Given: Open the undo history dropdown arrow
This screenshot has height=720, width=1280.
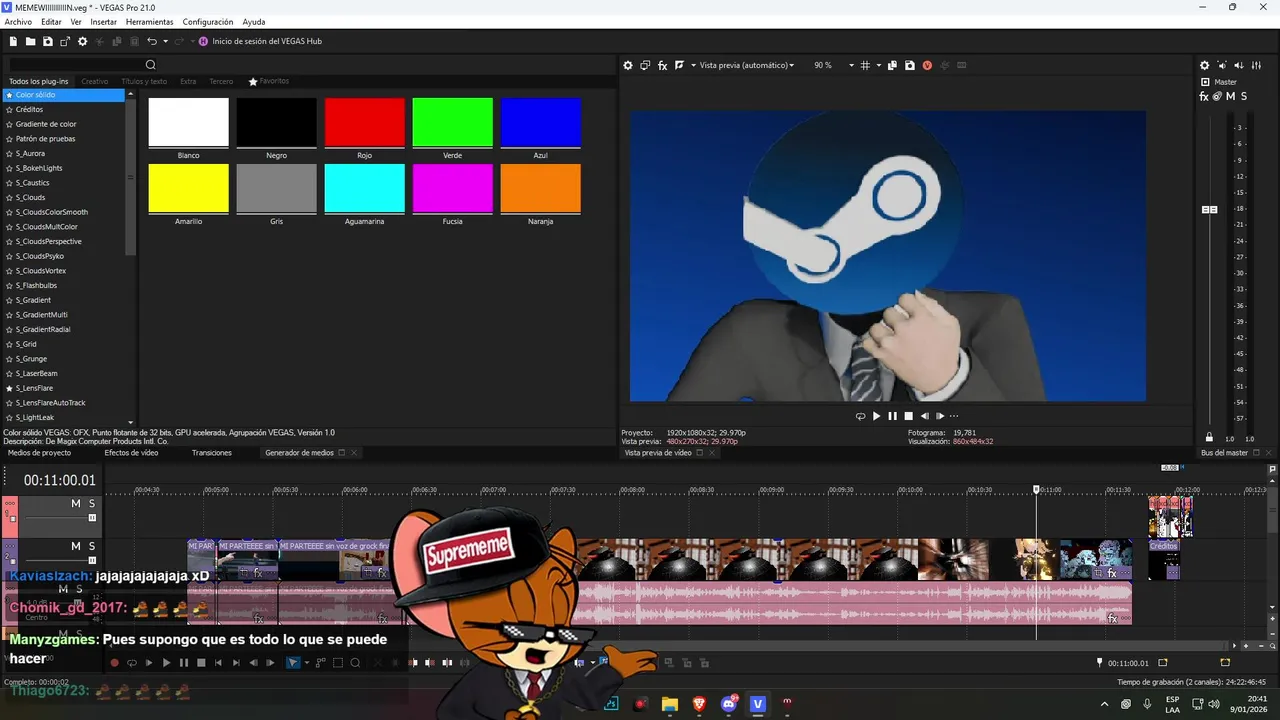Looking at the screenshot, I should click(164, 41).
